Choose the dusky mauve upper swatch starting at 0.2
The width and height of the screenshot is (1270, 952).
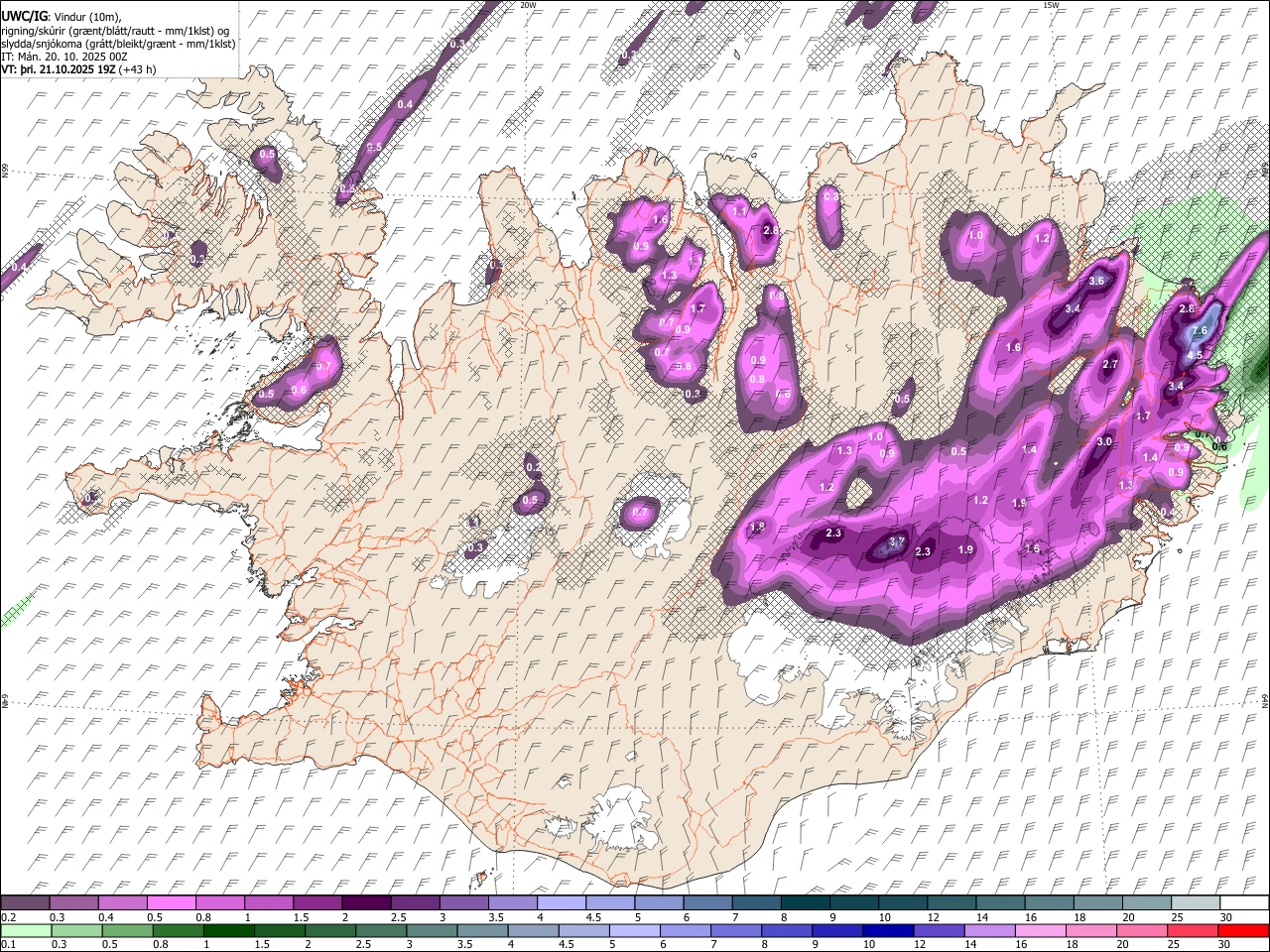[25, 902]
